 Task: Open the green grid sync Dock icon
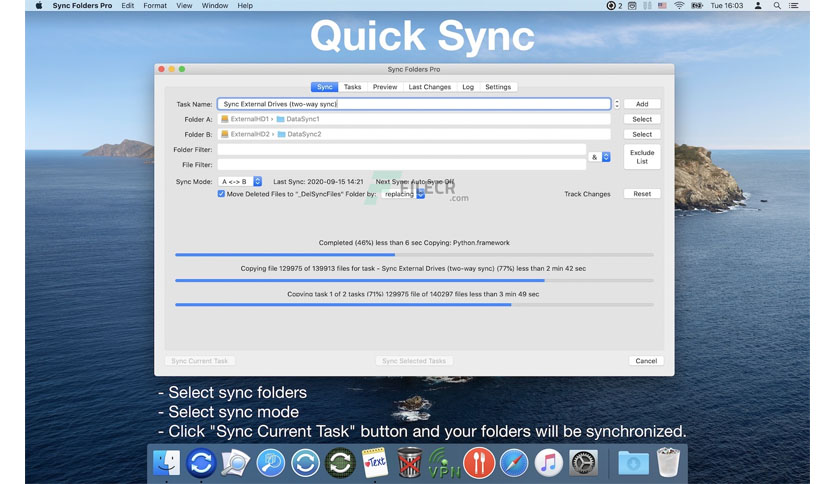click(x=340, y=463)
